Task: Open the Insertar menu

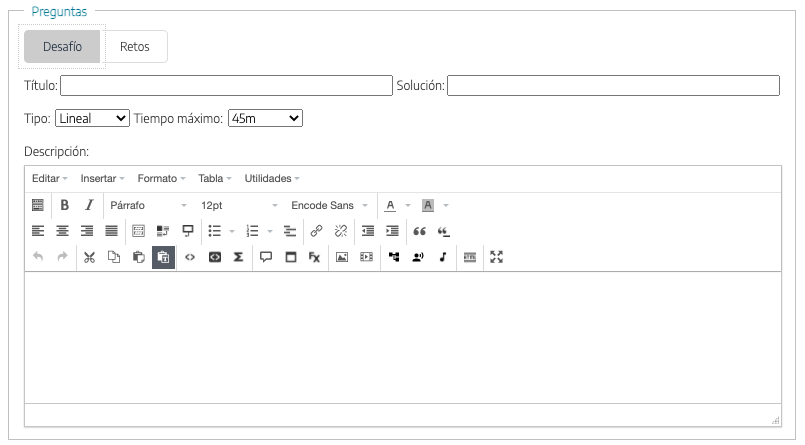Action: pos(102,178)
